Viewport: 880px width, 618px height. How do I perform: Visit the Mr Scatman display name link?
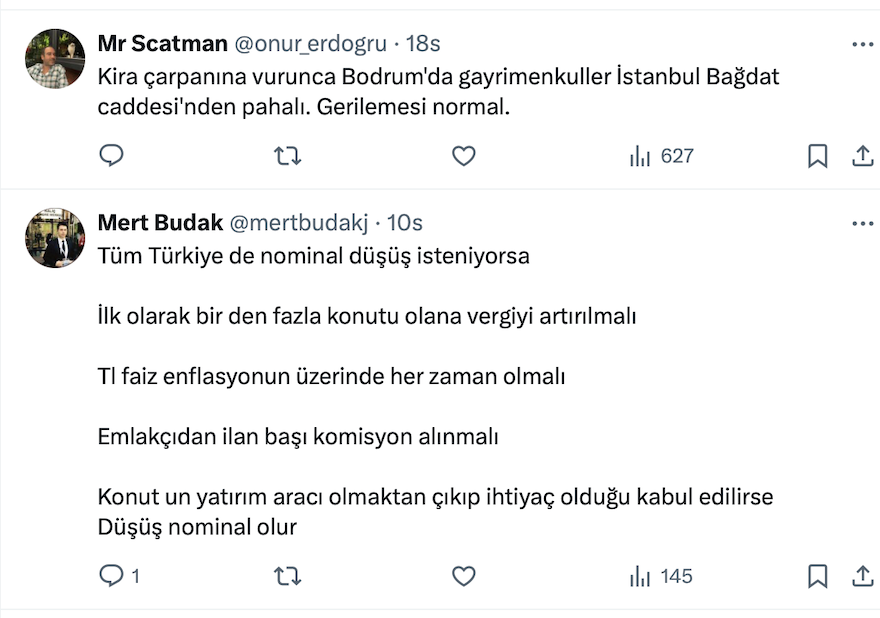click(162, 44)
